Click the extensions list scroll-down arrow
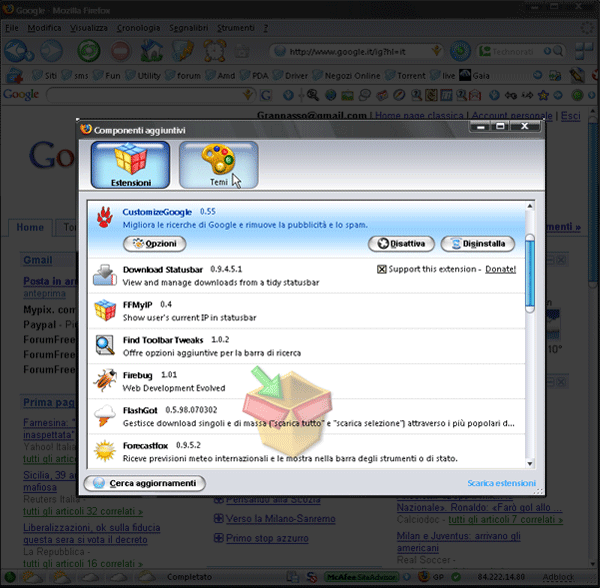The height and width of the screenshot is (588, 600). click(530, 464)
